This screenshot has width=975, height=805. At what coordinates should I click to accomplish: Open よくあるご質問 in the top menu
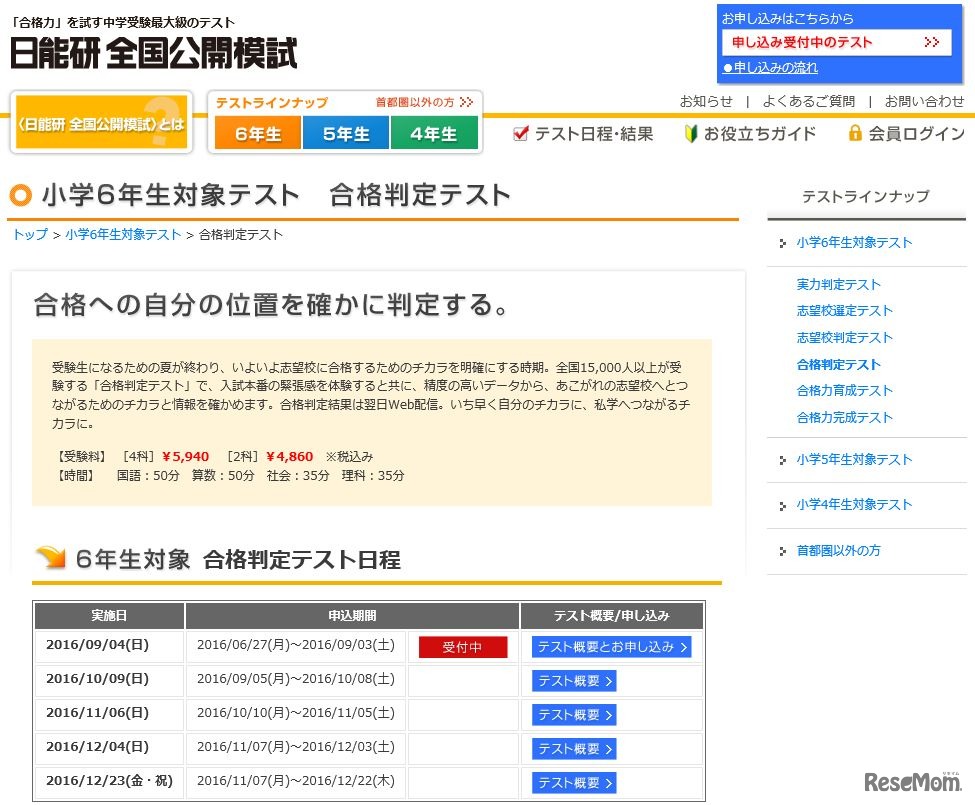pos(808,101)
